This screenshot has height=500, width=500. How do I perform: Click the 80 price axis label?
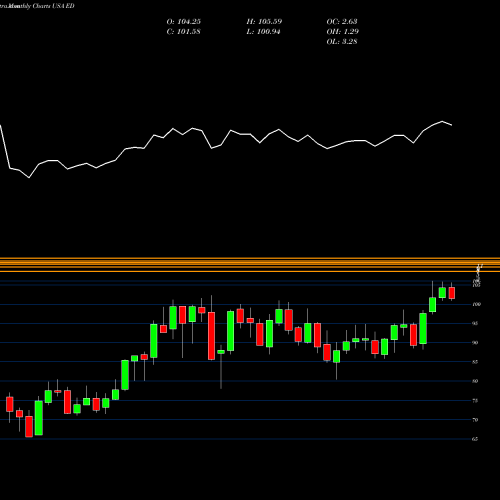point(475,381)
